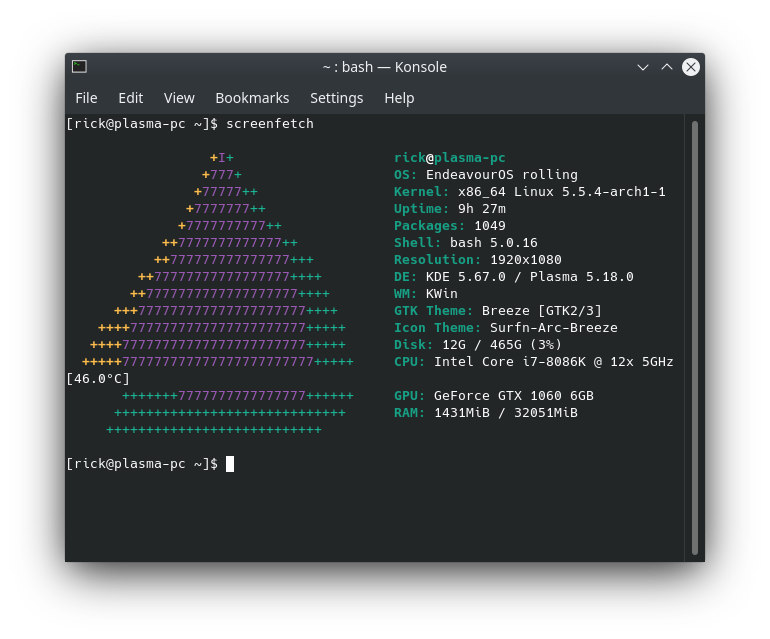Click the terminal vertical scrollbar
This screenshot has height=639, width=770.
coord(695,337)
